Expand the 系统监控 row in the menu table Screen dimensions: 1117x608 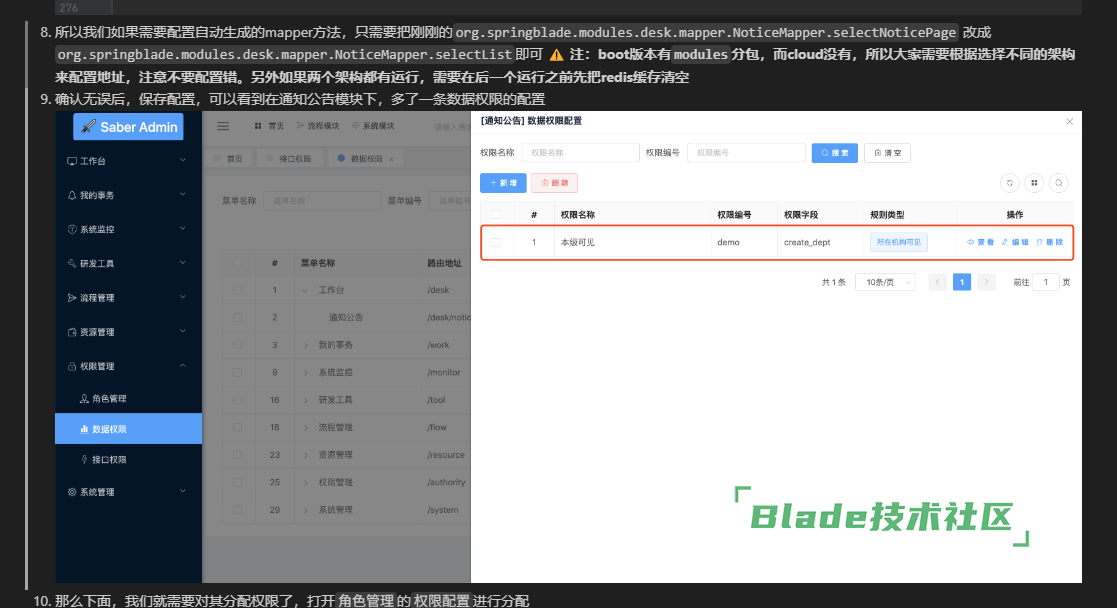[306, 373]
